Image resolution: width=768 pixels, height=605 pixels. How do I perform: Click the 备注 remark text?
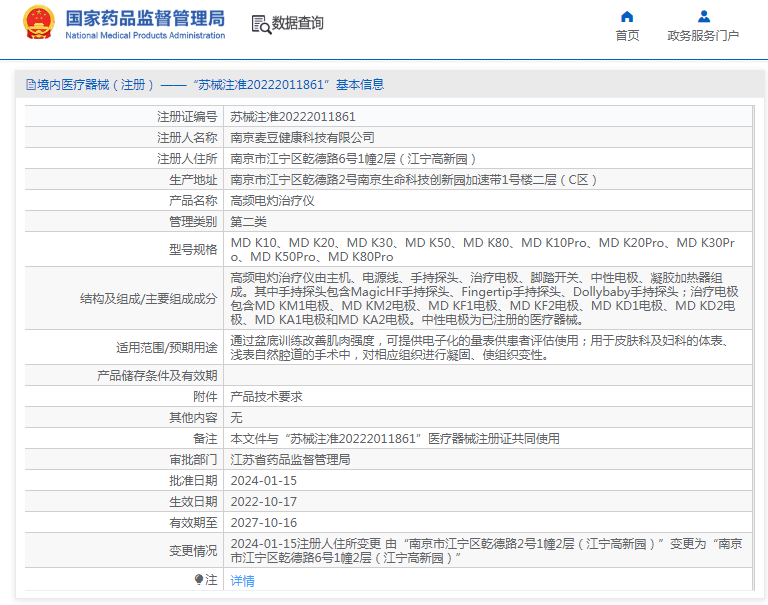point(395,439)
